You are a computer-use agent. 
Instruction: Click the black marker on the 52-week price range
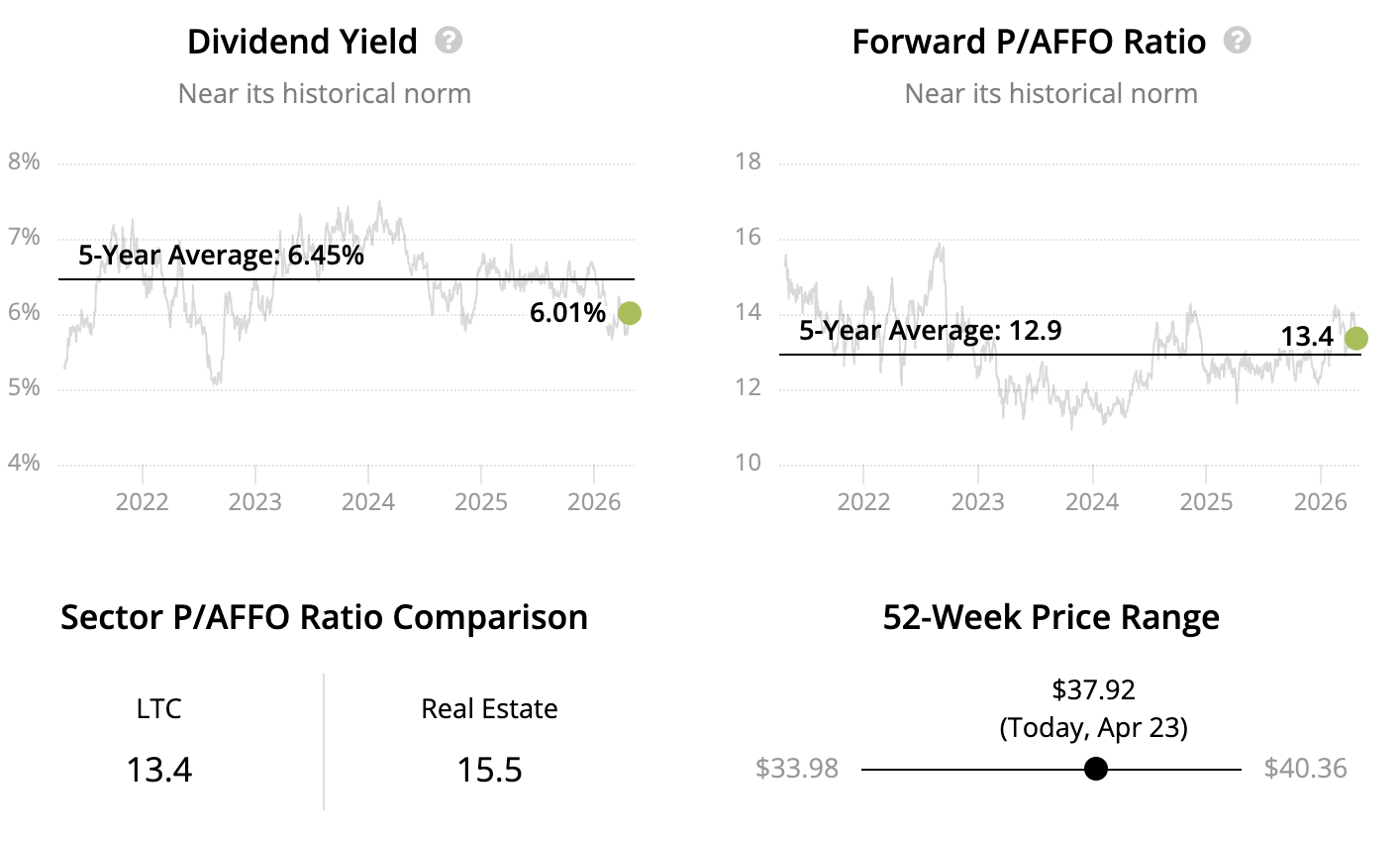1095,769
